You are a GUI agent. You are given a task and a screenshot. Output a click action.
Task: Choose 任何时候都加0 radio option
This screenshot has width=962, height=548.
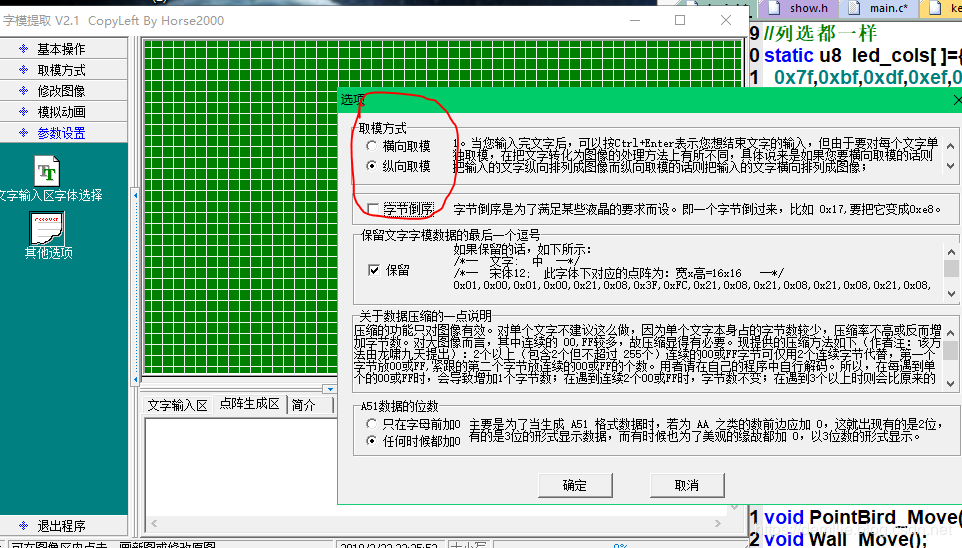pyautogui.click(x=371, y=441)
